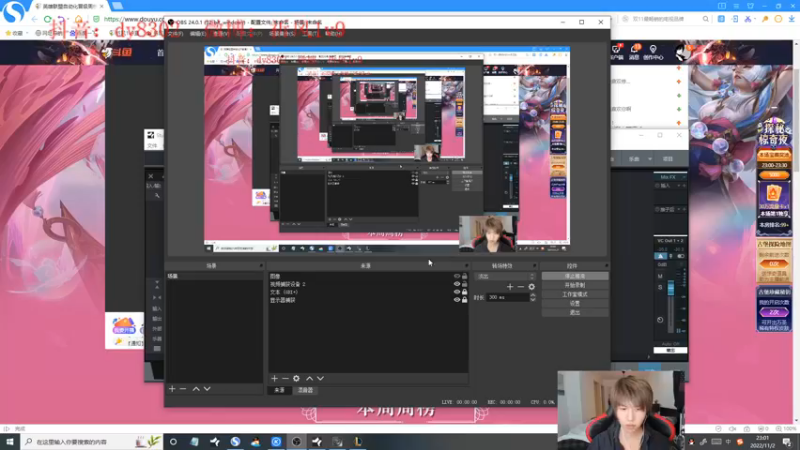The height and width of the screenshot is (450, 800).
Task: Click Douyu user avatar in header
Action: (x=682, y=52)
